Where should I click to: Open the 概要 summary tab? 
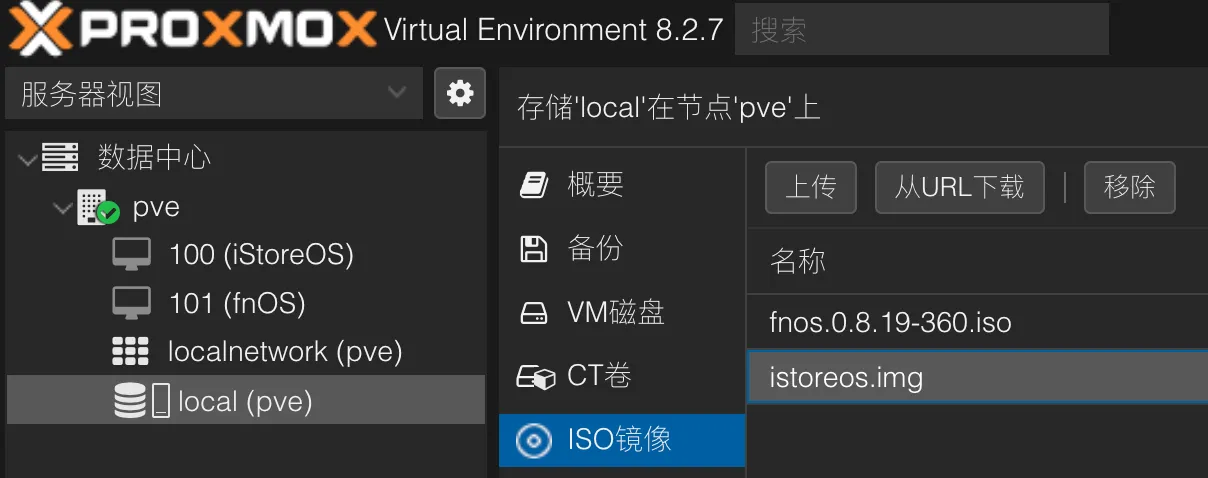[622, 185]
